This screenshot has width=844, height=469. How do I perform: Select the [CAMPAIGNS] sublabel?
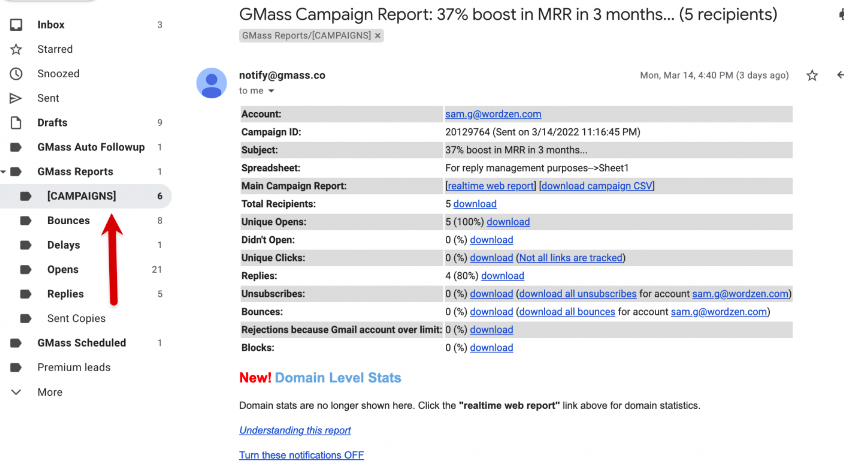point(81,196)
